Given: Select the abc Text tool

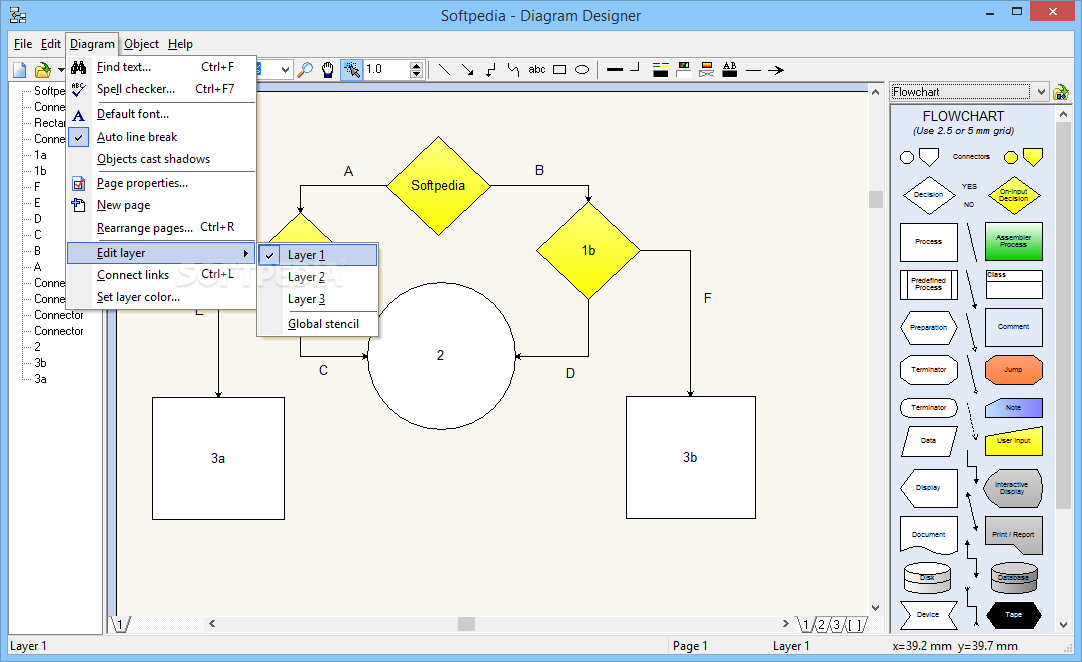Looking at the screenshot, I should [537, 70].
